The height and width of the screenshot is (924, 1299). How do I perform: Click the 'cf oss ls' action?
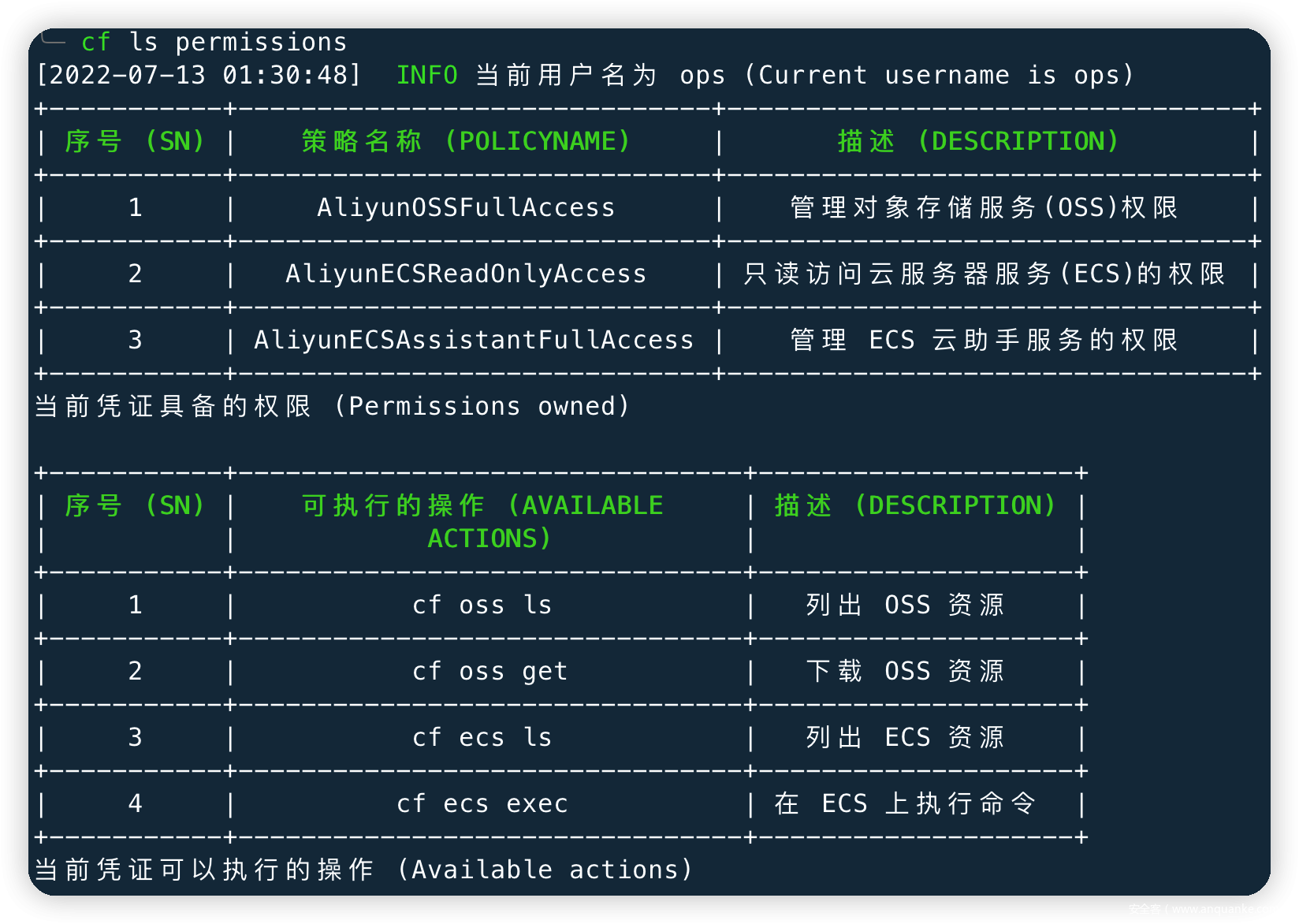[482, 605]
